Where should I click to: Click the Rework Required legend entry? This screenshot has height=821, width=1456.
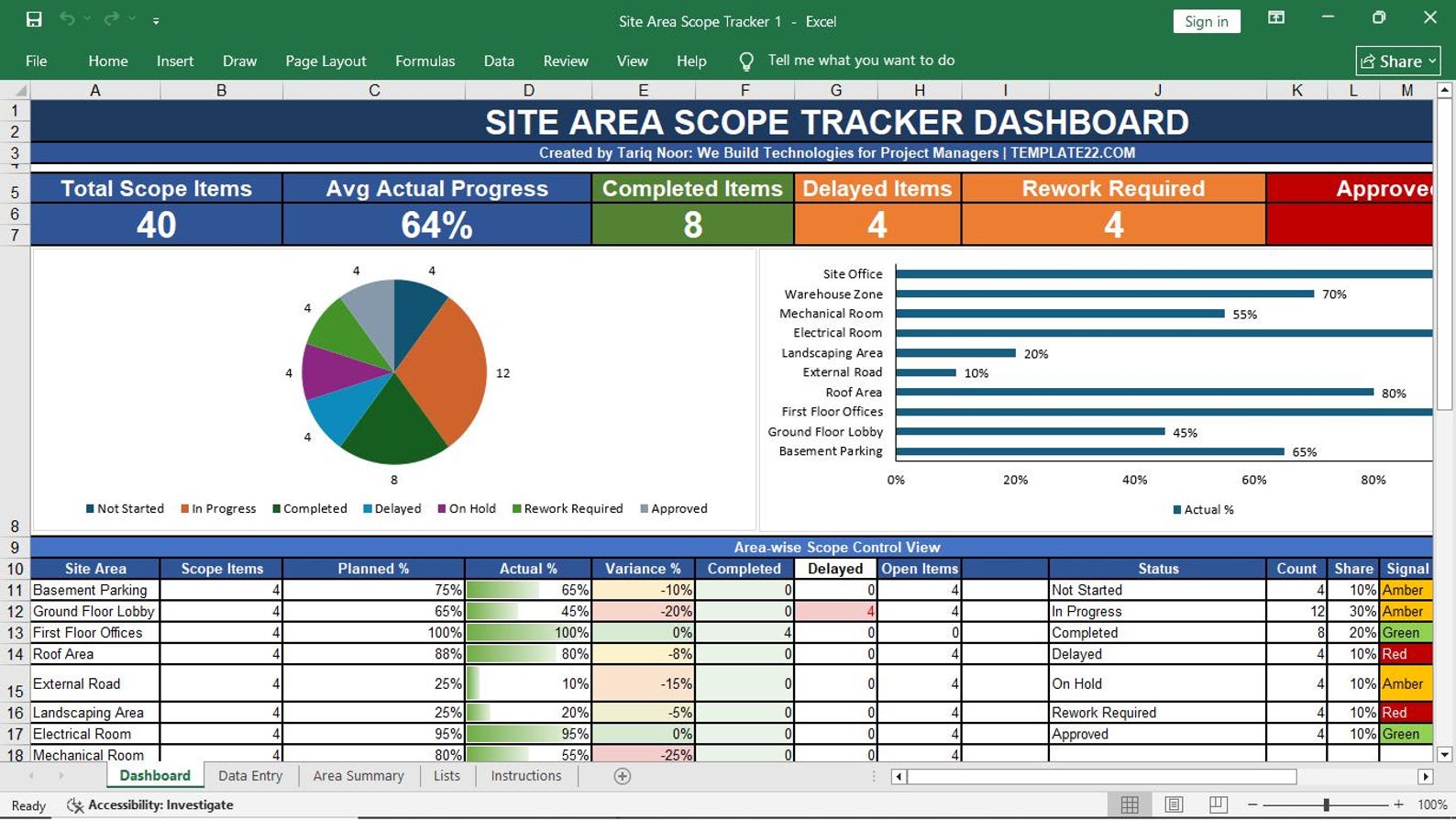click(x=568, y=509)
